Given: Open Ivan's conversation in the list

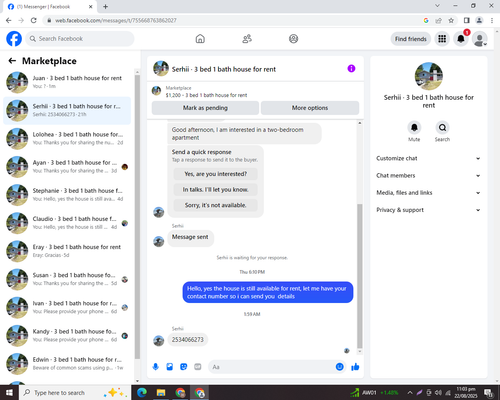Looking at the screenshot, I should pyautogui.click(x=67, y=307).
